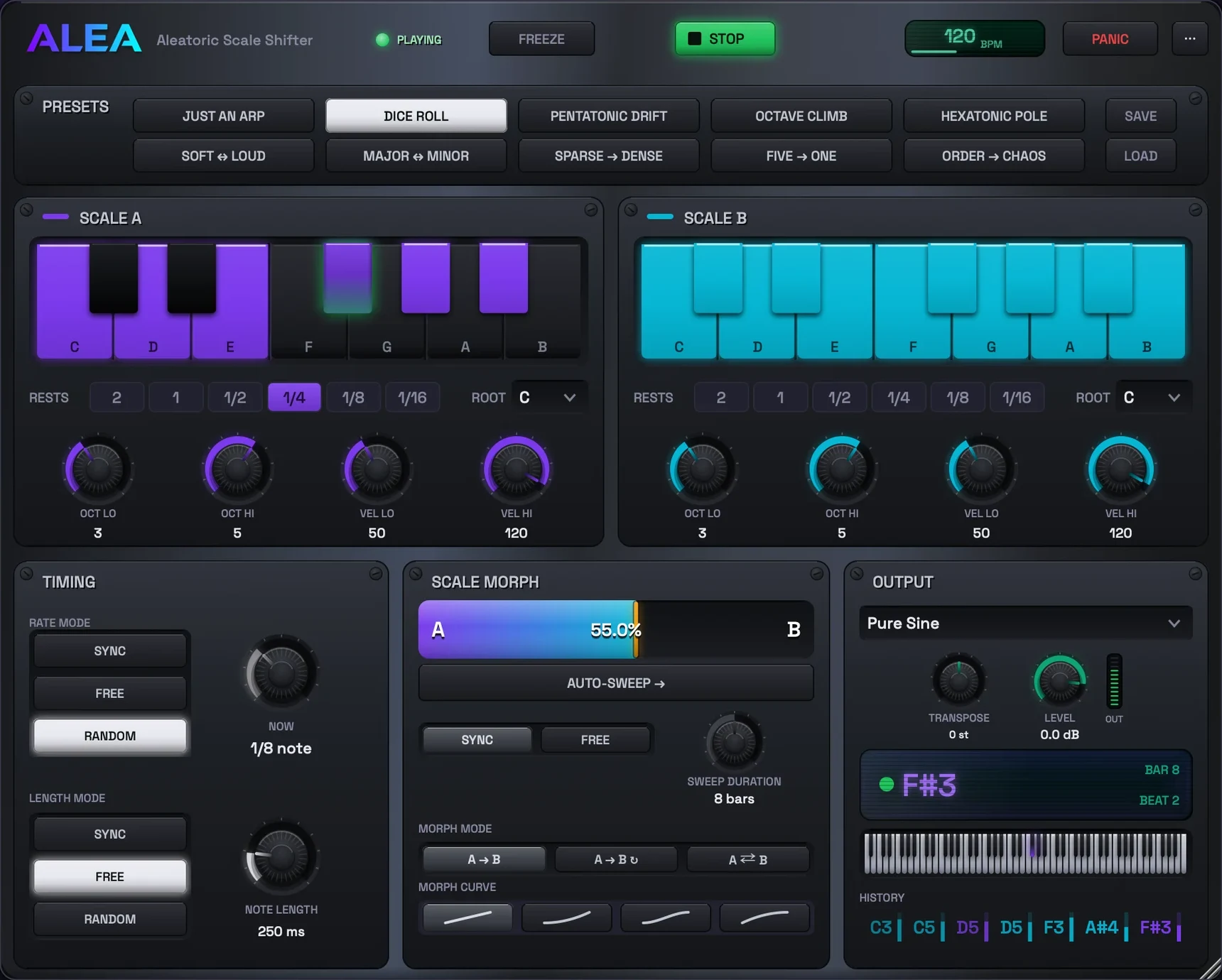Viewport: 1222px width, 980px height.
Task: Load the OCTAVE CLIMB preset
Action: 801,116
